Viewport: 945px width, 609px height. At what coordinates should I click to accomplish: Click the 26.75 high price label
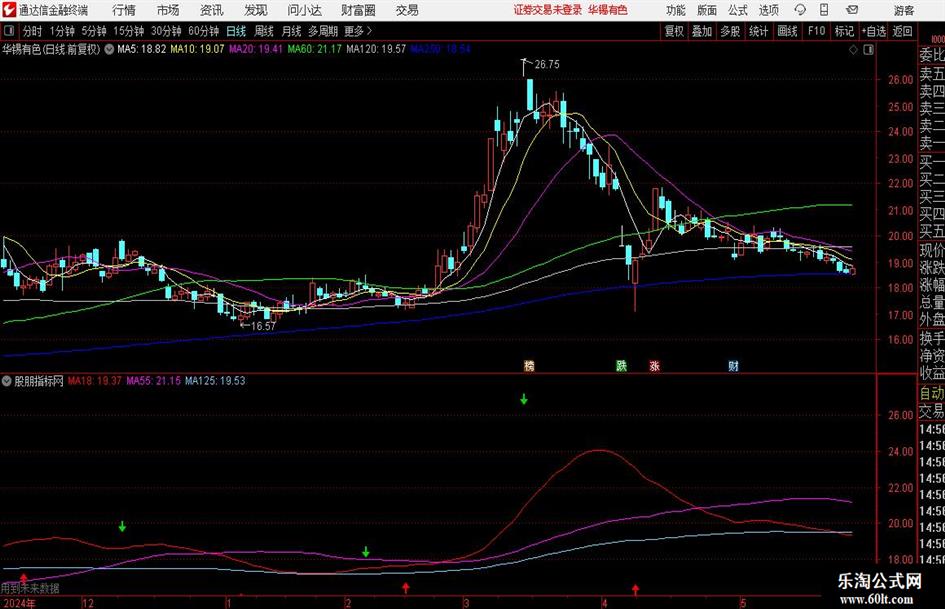pyautogui.click(x=547, y=64)
